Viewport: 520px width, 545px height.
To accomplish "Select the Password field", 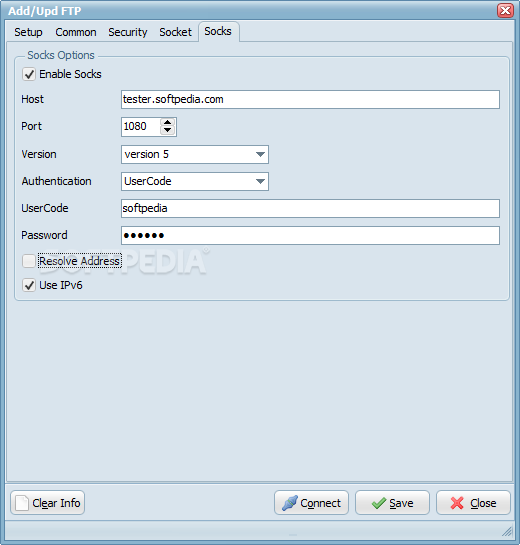I will tap(310, 236).
